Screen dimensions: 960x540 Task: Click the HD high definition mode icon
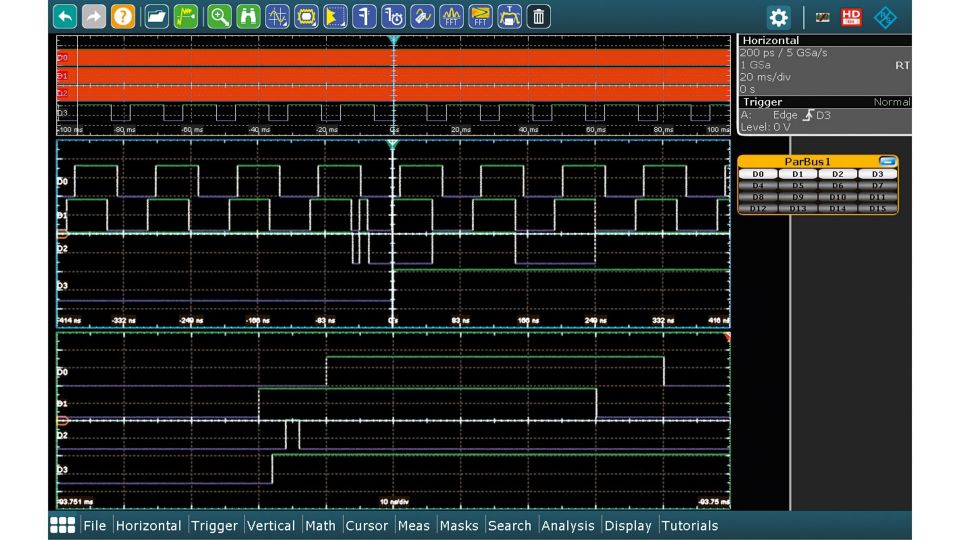851,17
